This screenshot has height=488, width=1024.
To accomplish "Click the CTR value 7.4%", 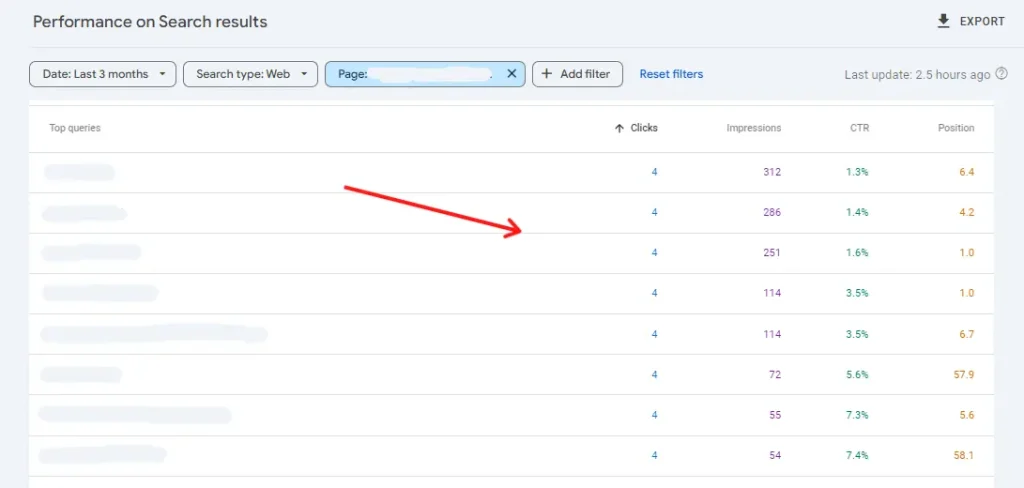I will click(859, 455).
